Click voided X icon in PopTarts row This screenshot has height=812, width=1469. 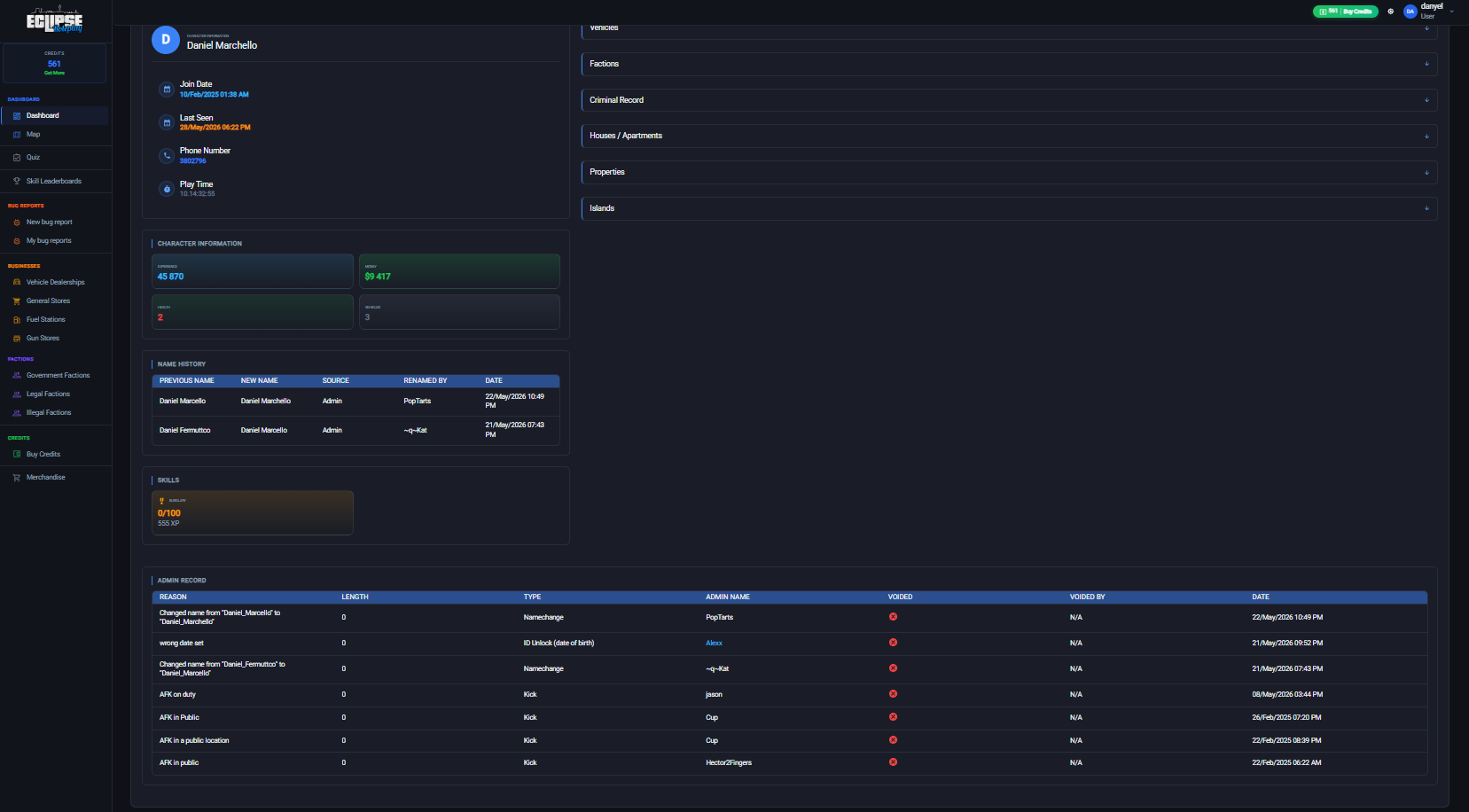coord(893,617)
